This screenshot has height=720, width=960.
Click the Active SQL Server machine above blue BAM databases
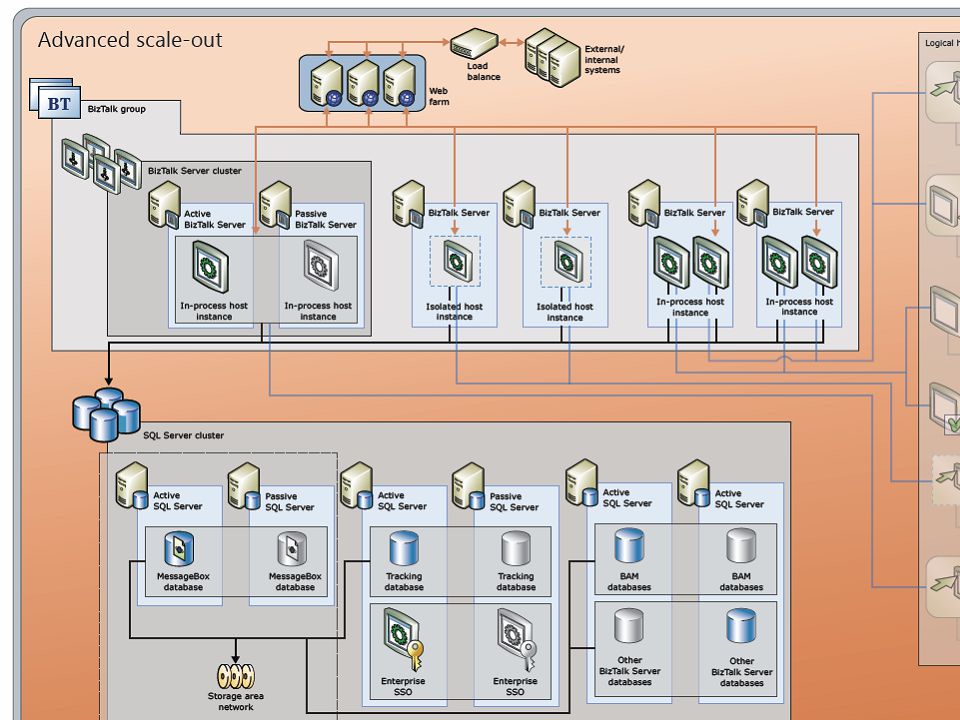(581, 483)
